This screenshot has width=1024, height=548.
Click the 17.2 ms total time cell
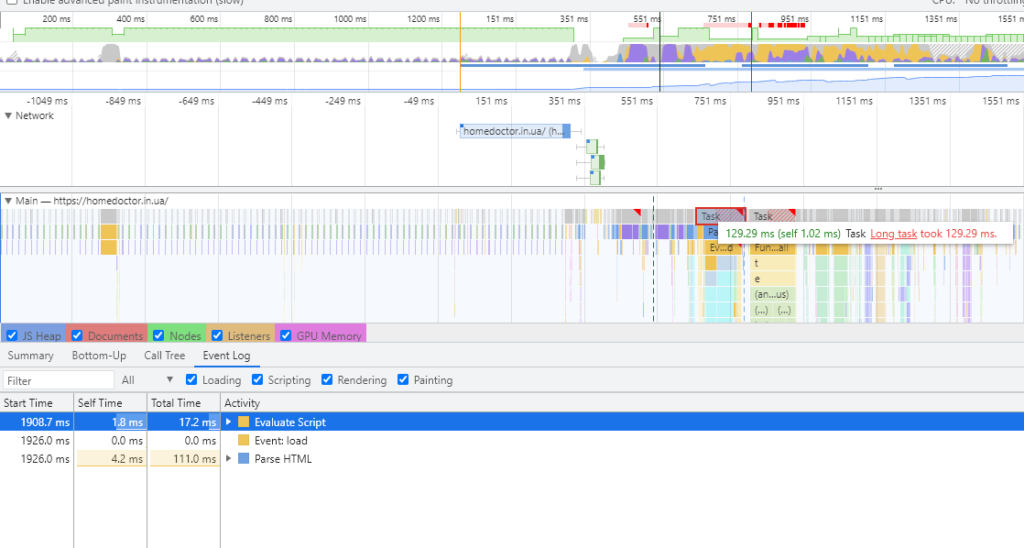click(184, 422)
